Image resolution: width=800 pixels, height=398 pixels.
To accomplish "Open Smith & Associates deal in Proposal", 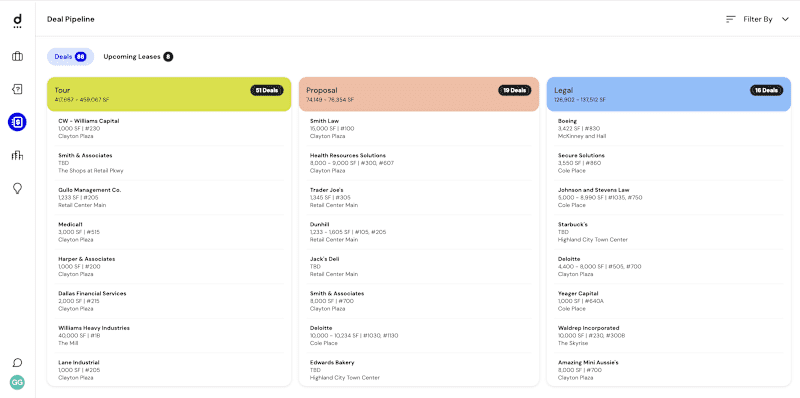I will pos(420,301).
